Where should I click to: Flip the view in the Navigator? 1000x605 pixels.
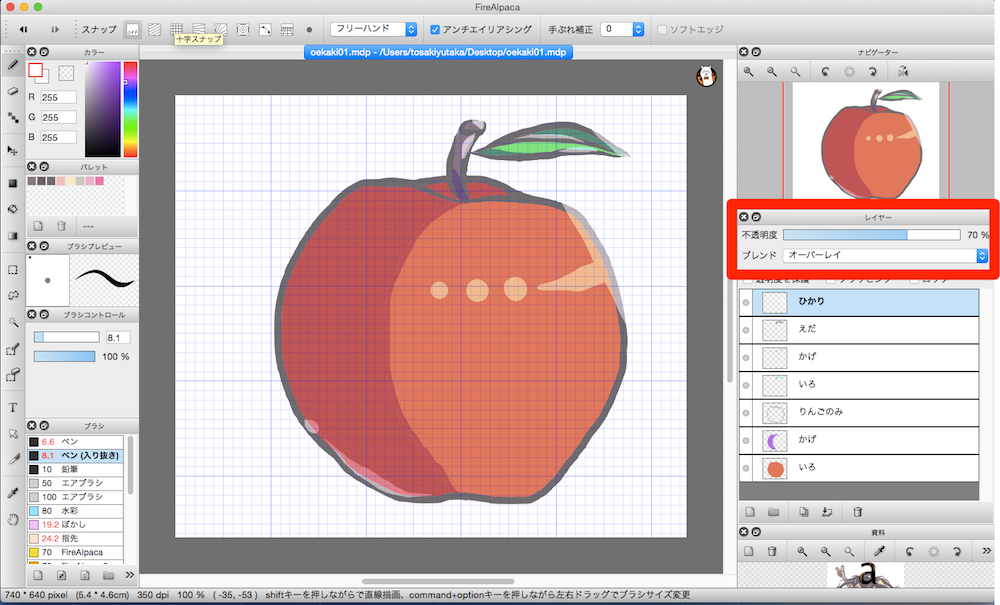(x=902, y=72)
